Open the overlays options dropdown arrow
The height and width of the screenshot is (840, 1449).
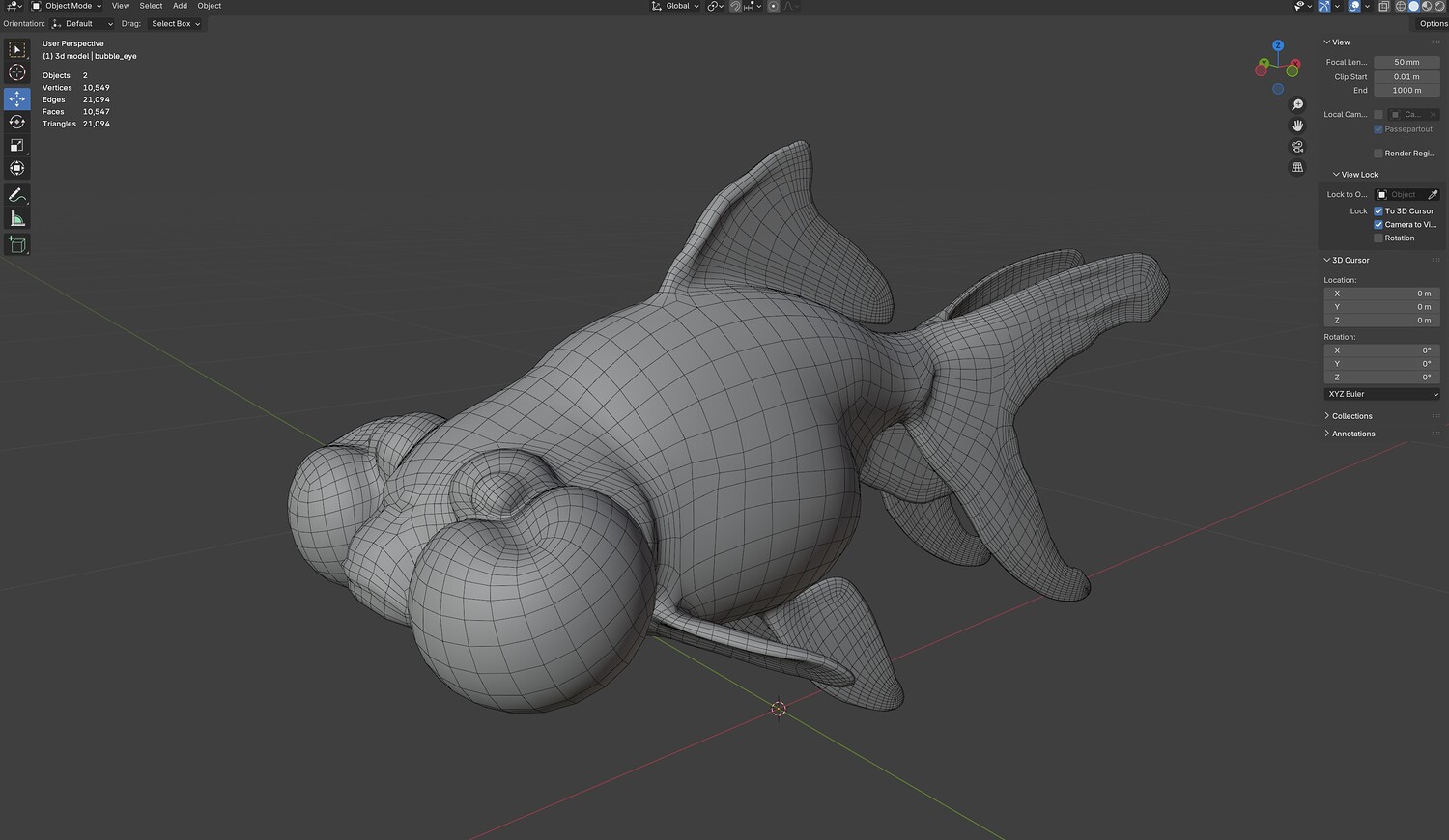pyautogui.click(x=1367, y=6)
